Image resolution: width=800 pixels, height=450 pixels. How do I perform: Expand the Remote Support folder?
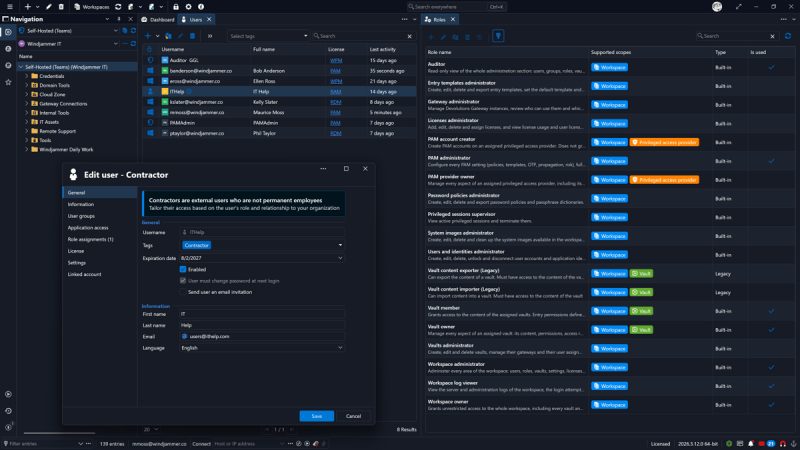pyautogui.click(x=27, y=131)
